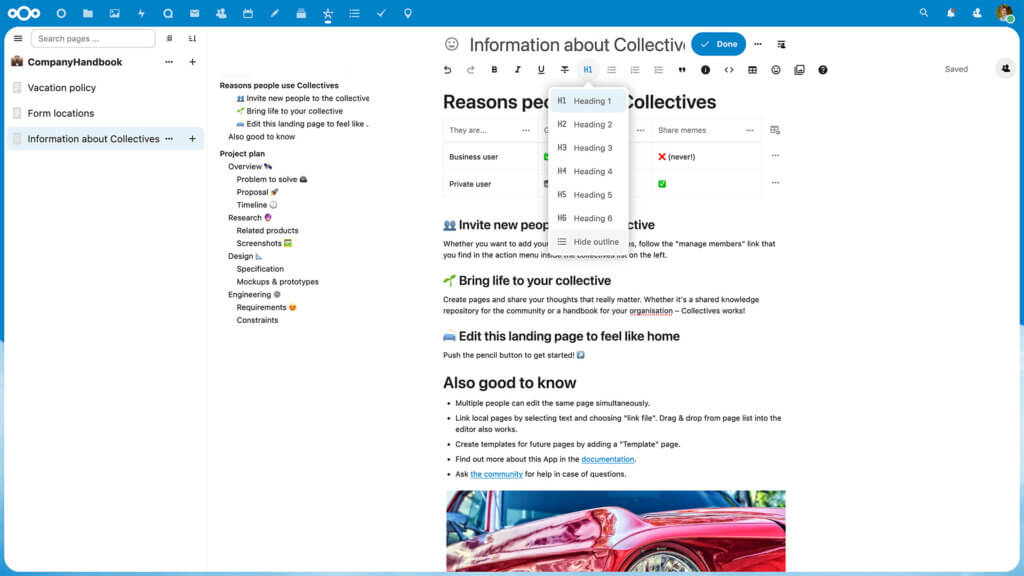The width and height of the screenshot is (1024, 576).
Task: Open the Talk app icon
Action: coord(168,12)
